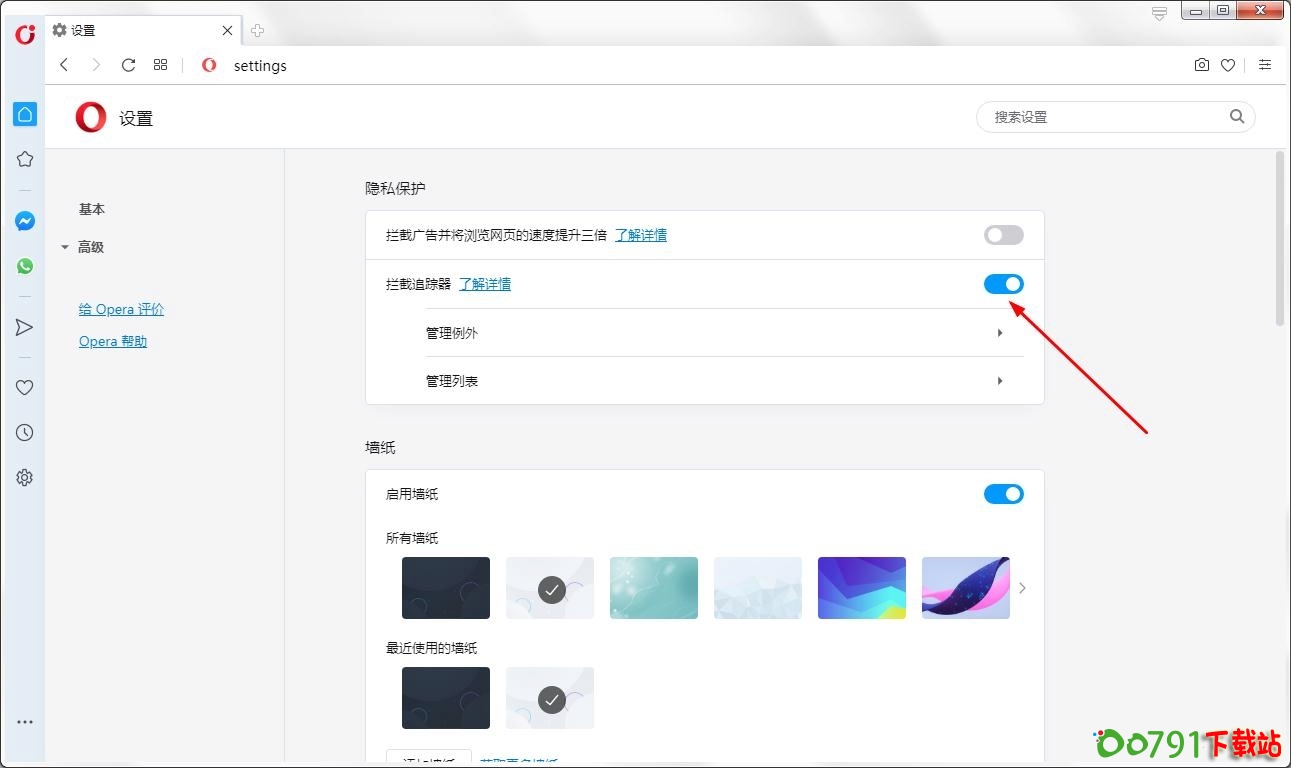Enable the ad blocker toggle
This screenshot has width=1291, height=768.
pos(1003,235)
